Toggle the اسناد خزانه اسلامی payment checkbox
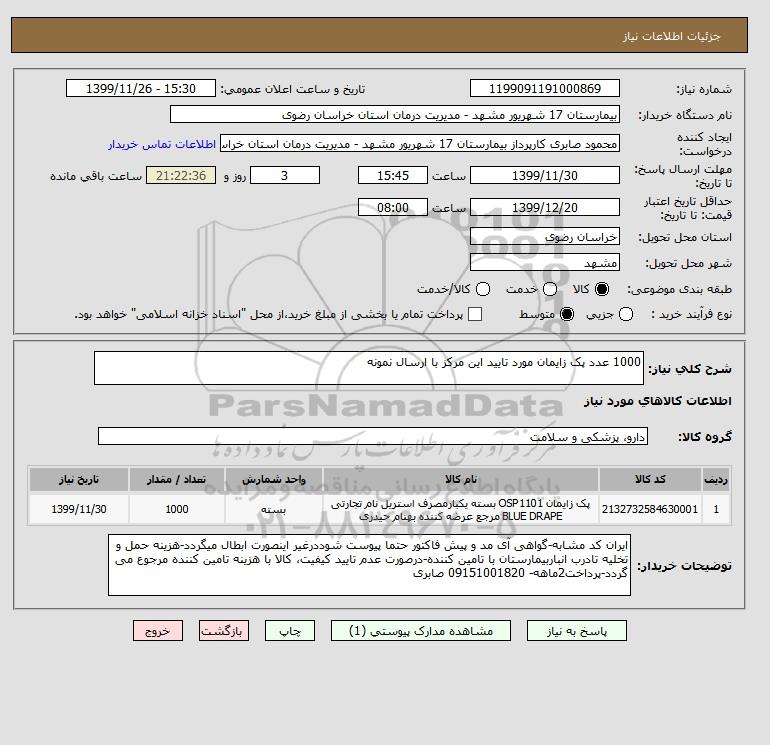The height and width of the screenshot is (745, 770). pos(475,314)
